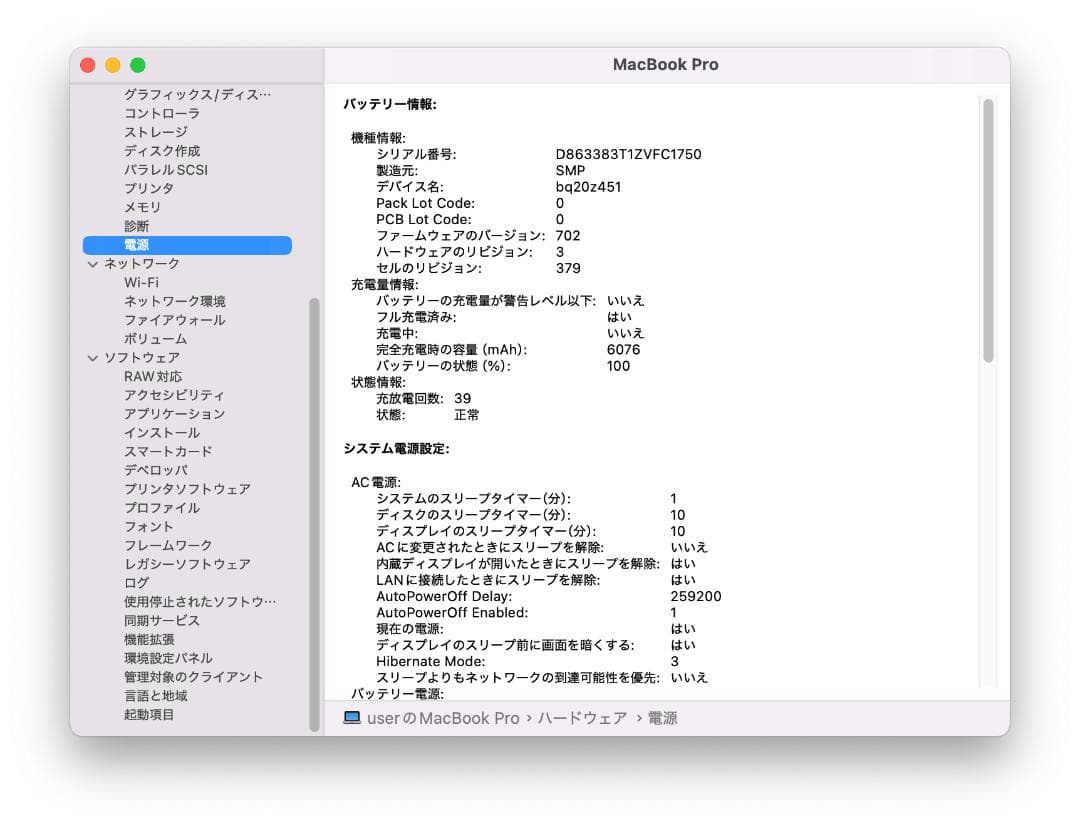Open Wi-Fi sidebar entry
The image size is (1080, 829).
pyautogui.click(x=141, y=282)
